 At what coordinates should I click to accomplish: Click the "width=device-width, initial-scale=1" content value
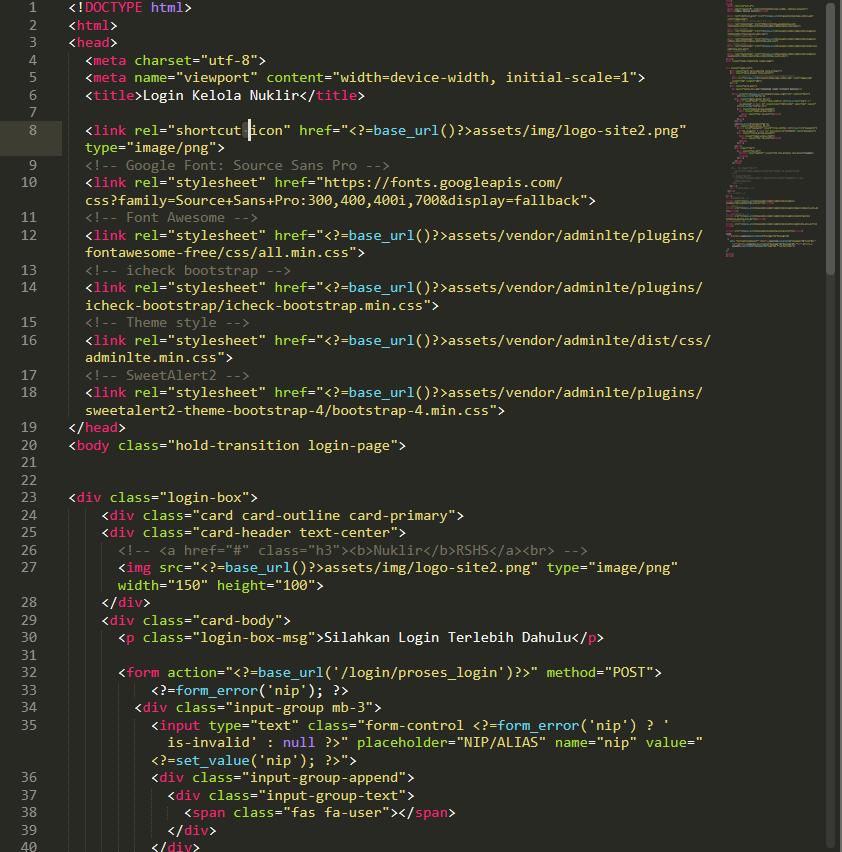485,78
